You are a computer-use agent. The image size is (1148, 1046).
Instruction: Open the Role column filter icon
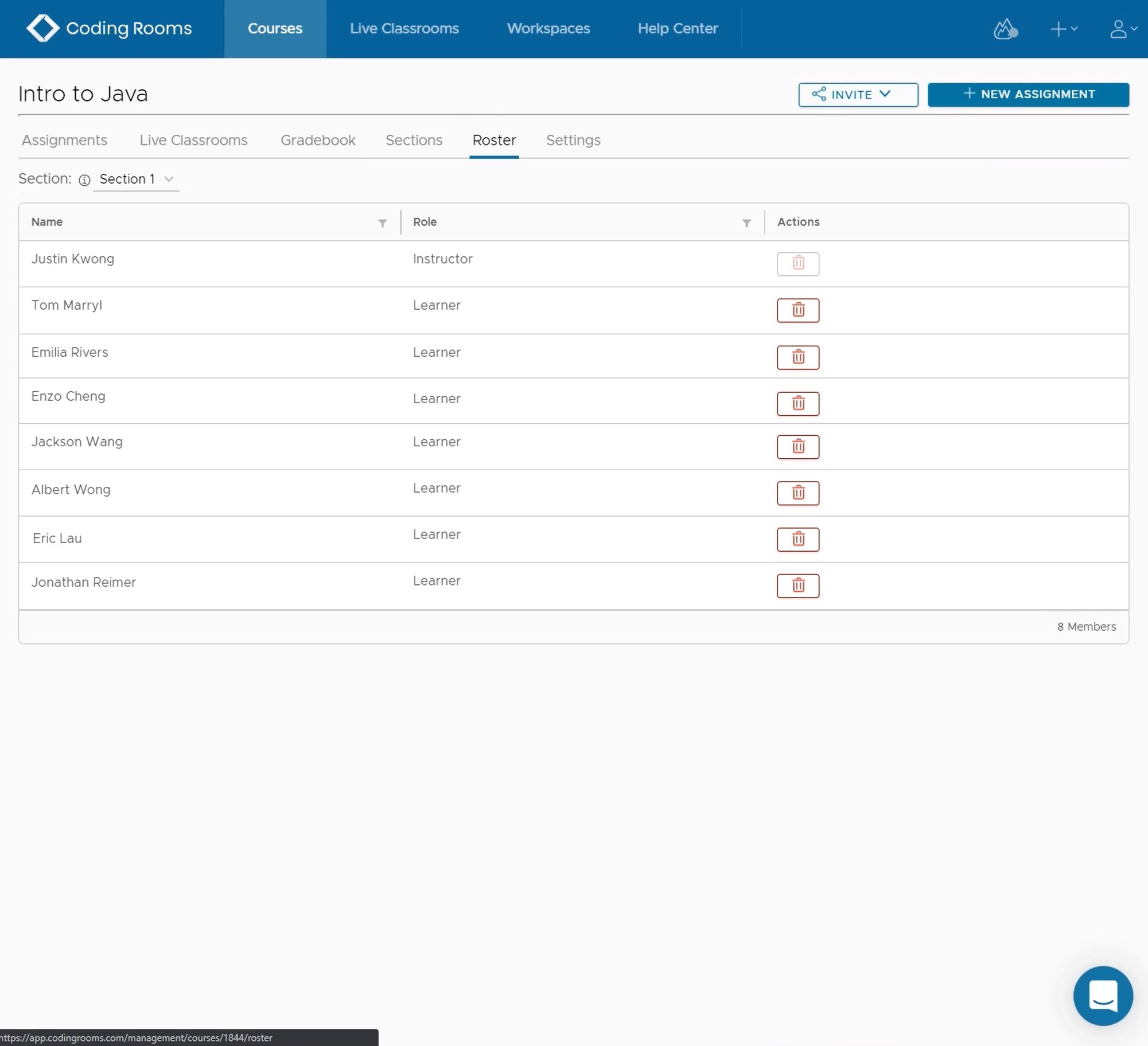[x=746, y=223]
